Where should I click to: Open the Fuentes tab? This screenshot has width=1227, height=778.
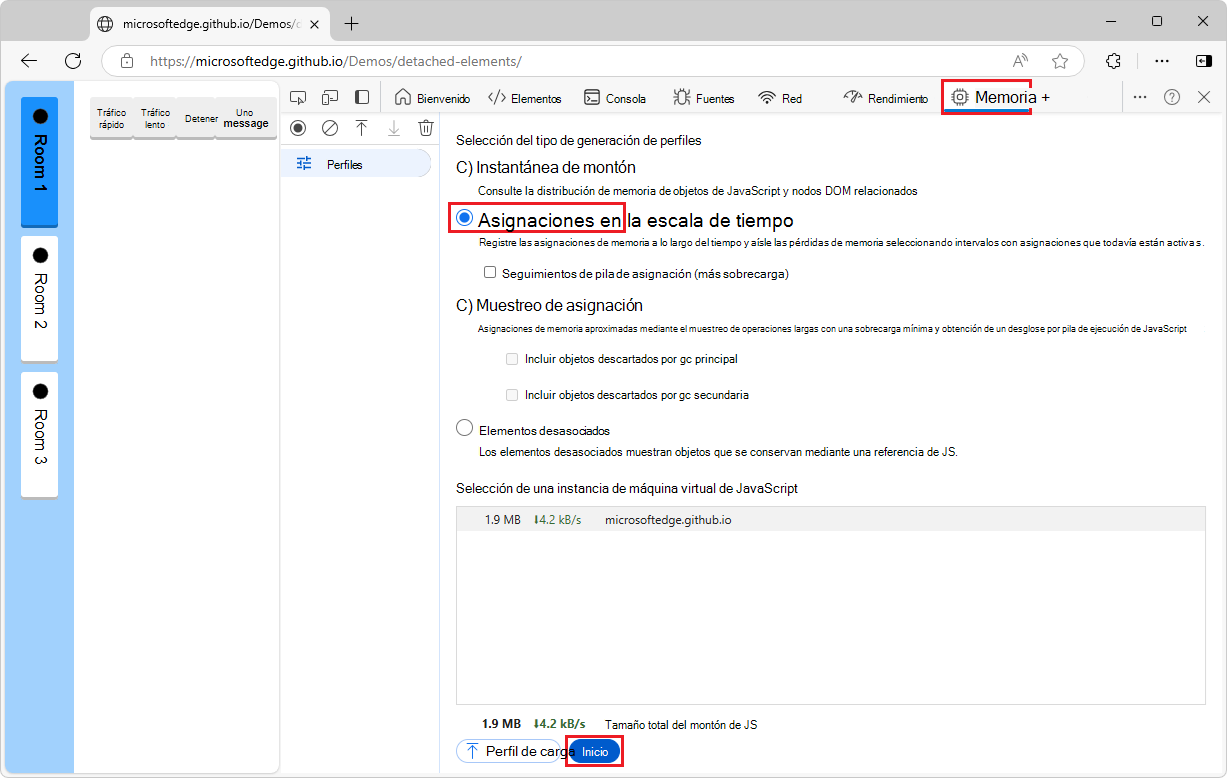tap(704, 98)
